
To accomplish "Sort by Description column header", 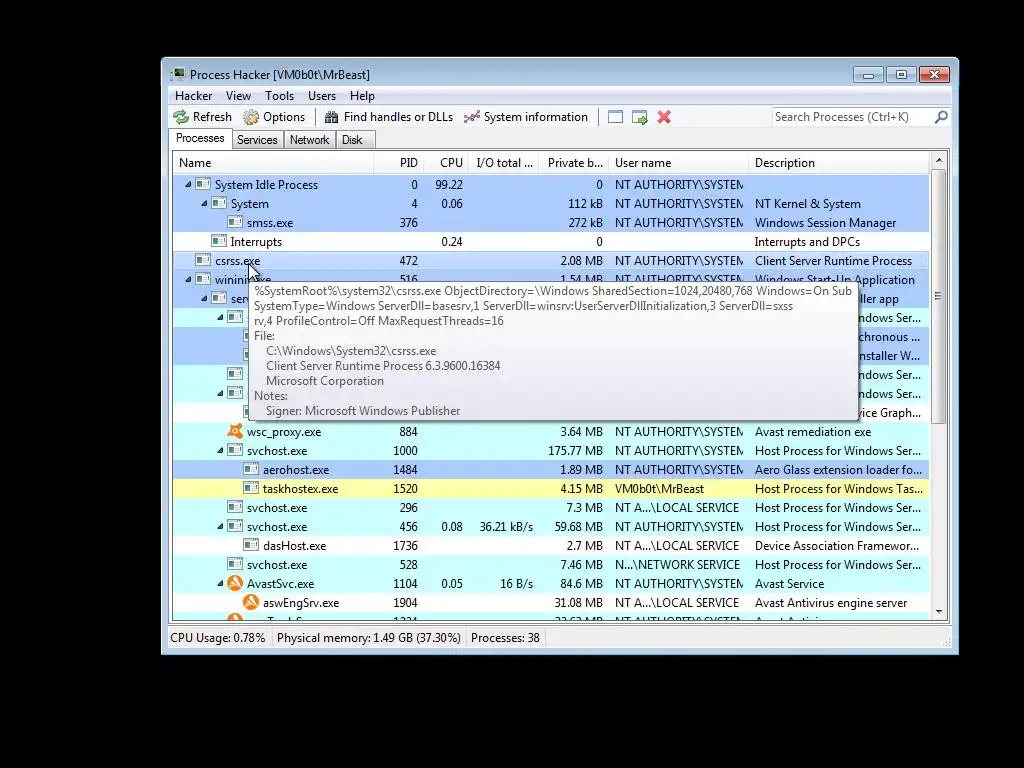I will (x=839, y=163).
